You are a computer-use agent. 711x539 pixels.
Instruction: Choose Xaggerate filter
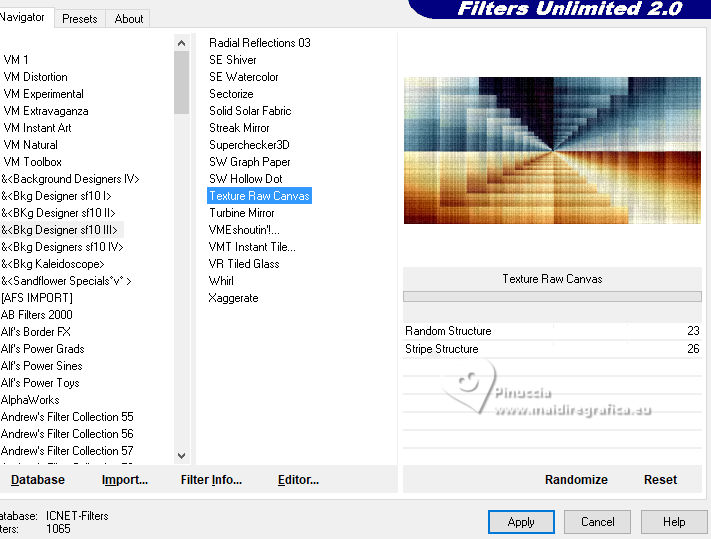click(234, 298)
